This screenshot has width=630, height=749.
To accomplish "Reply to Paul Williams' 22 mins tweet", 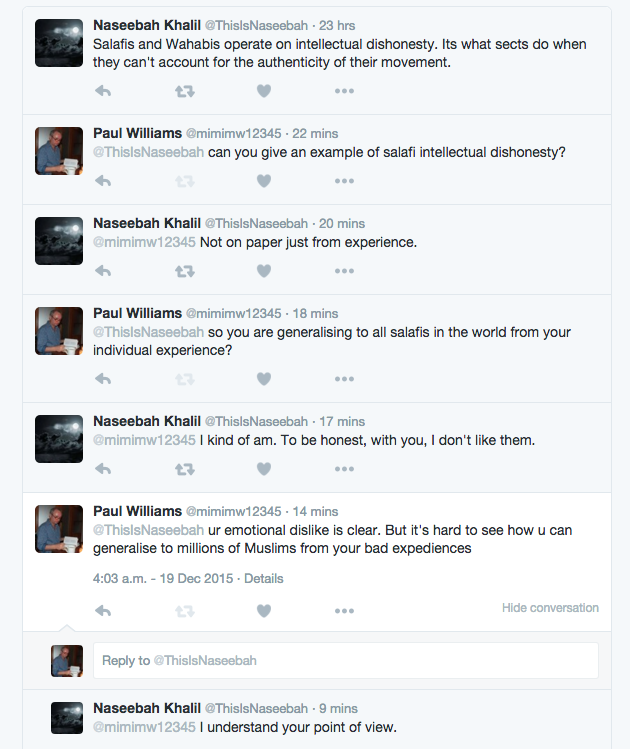I will pos(102,181).
